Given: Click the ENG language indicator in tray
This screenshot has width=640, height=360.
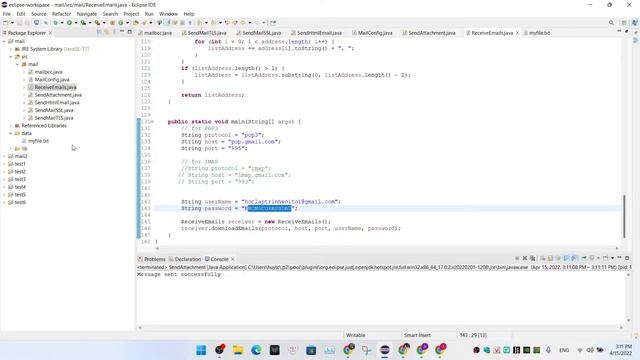Looking at the screenshot, I should [x=564, y=350].
